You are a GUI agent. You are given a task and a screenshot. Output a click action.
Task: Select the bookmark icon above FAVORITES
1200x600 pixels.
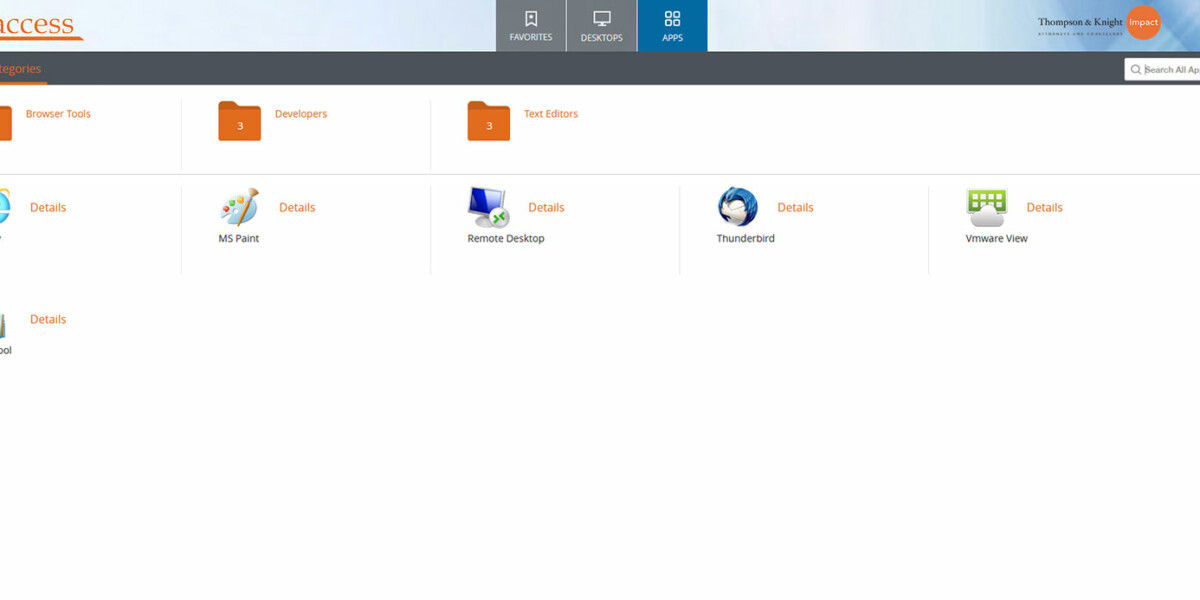[x=530, y=18]
